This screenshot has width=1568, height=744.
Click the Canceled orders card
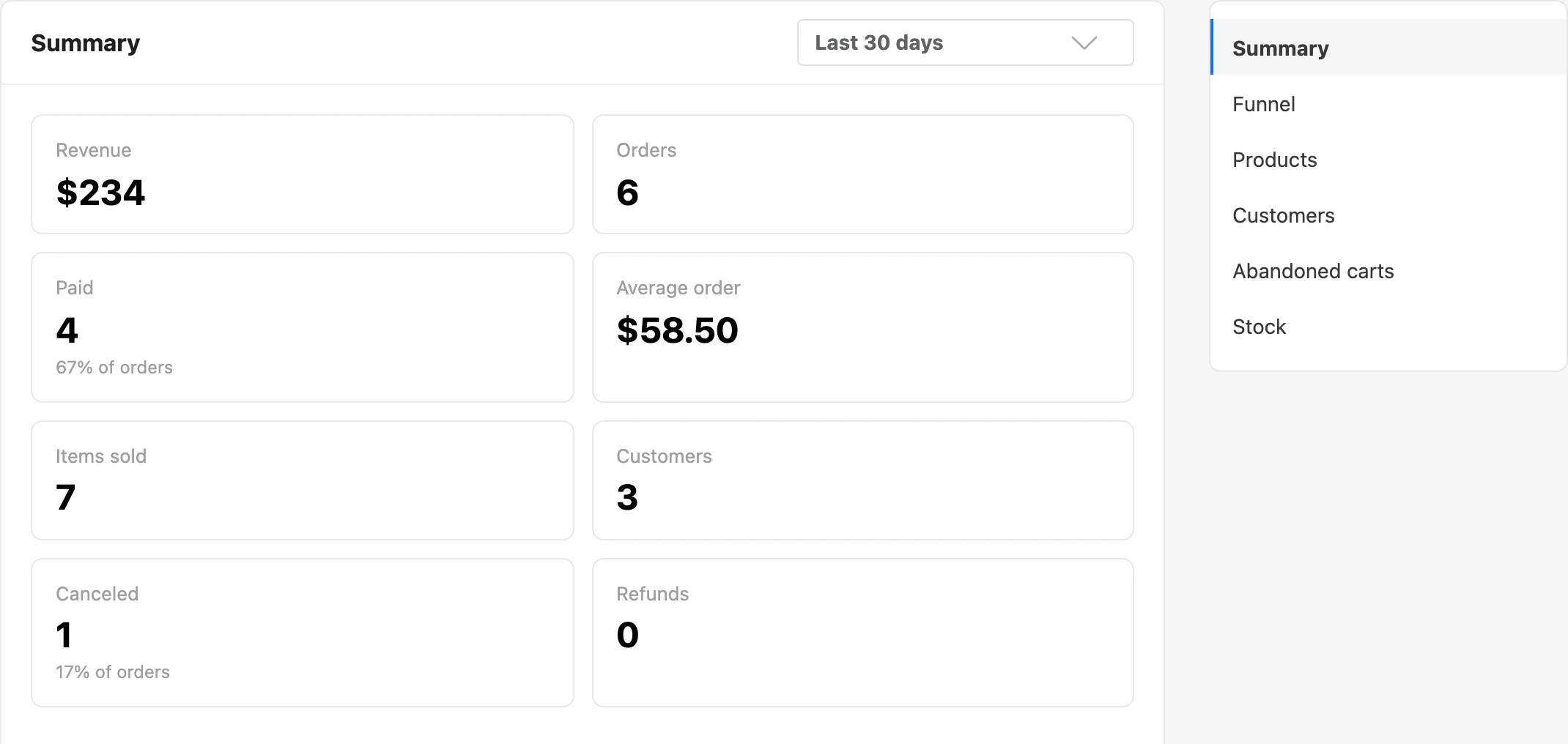(x=303, y=633)
